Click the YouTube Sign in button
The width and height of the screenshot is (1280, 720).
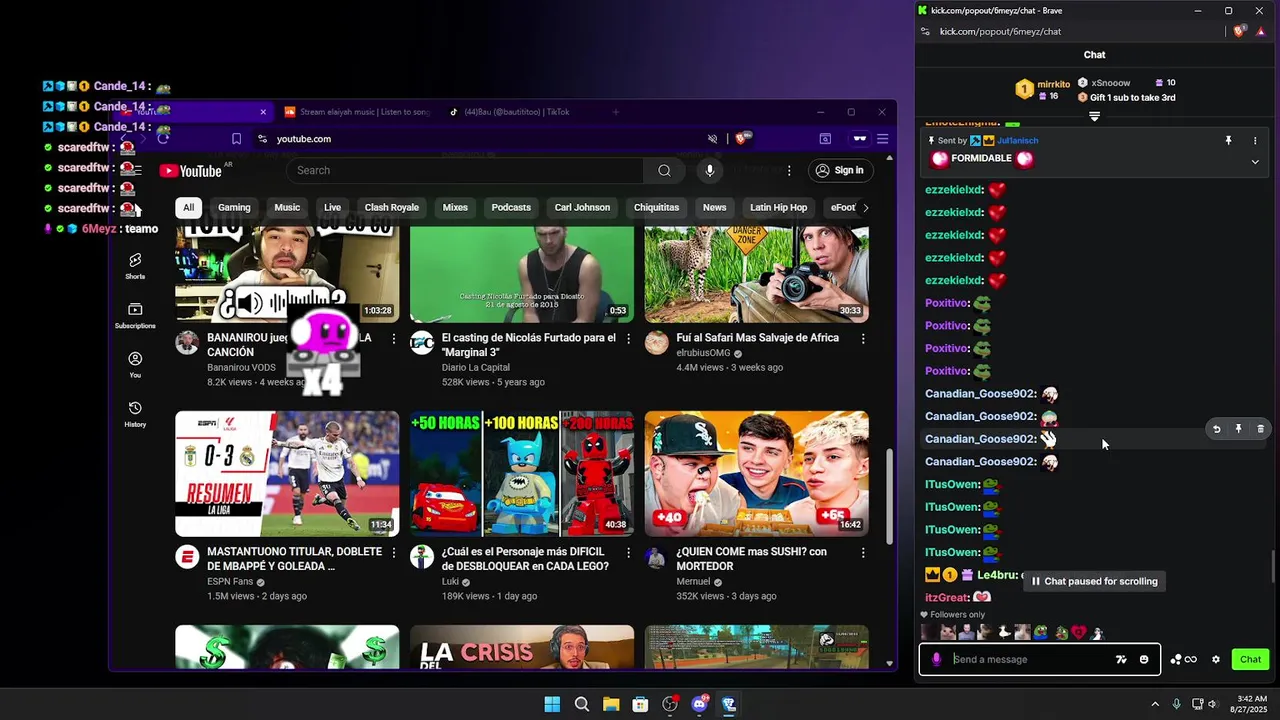[839, 170]
